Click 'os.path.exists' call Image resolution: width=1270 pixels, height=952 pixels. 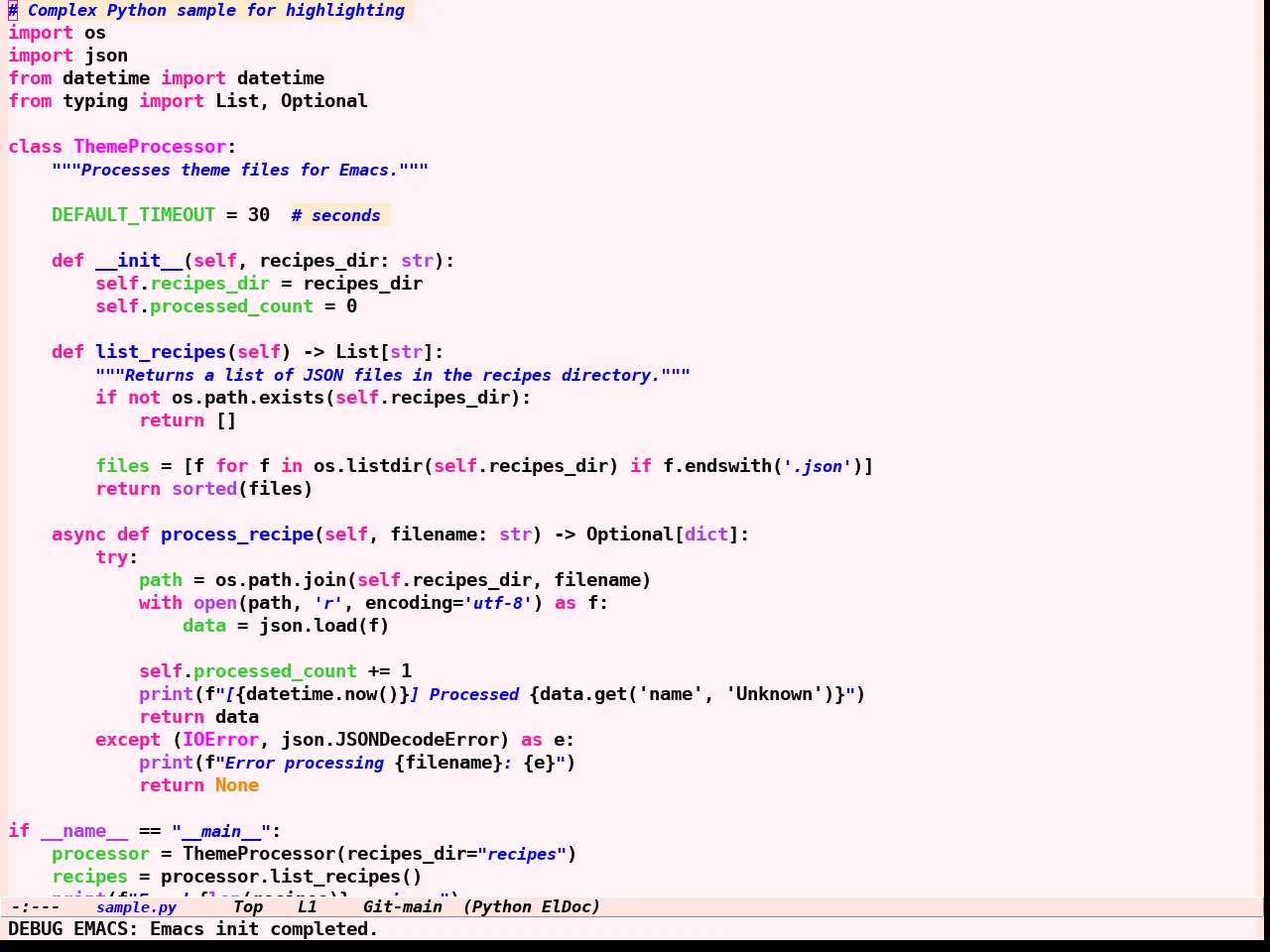click(x=248, y=398)
